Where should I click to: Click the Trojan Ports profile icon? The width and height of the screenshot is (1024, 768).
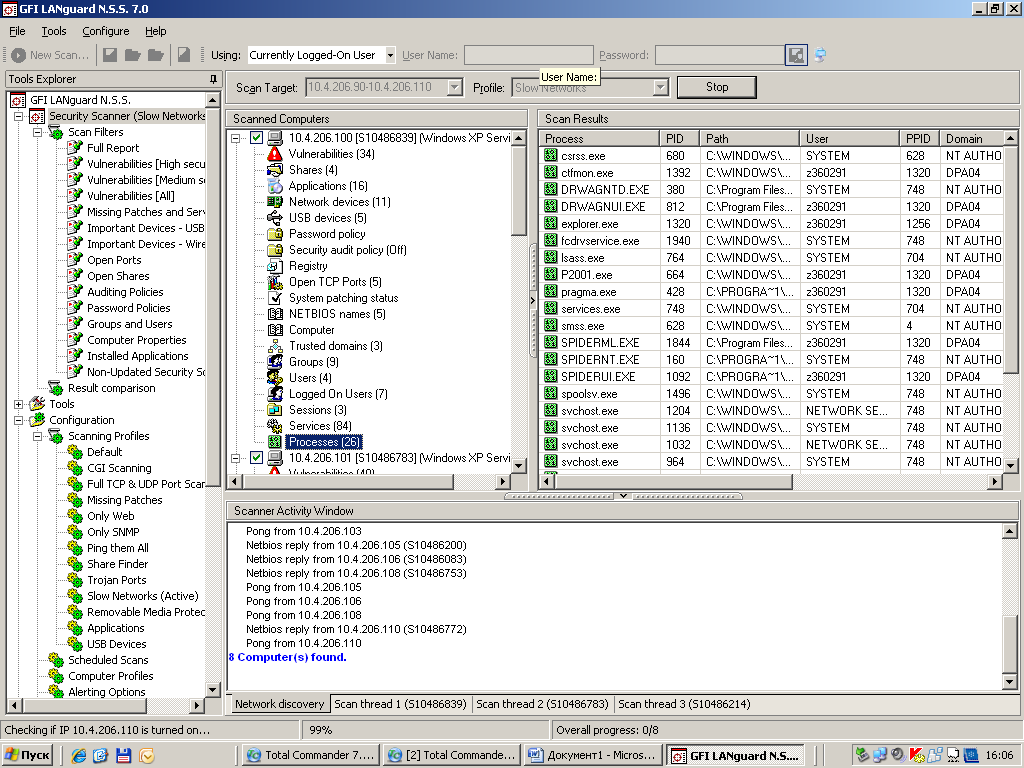[x=75, y=580]
